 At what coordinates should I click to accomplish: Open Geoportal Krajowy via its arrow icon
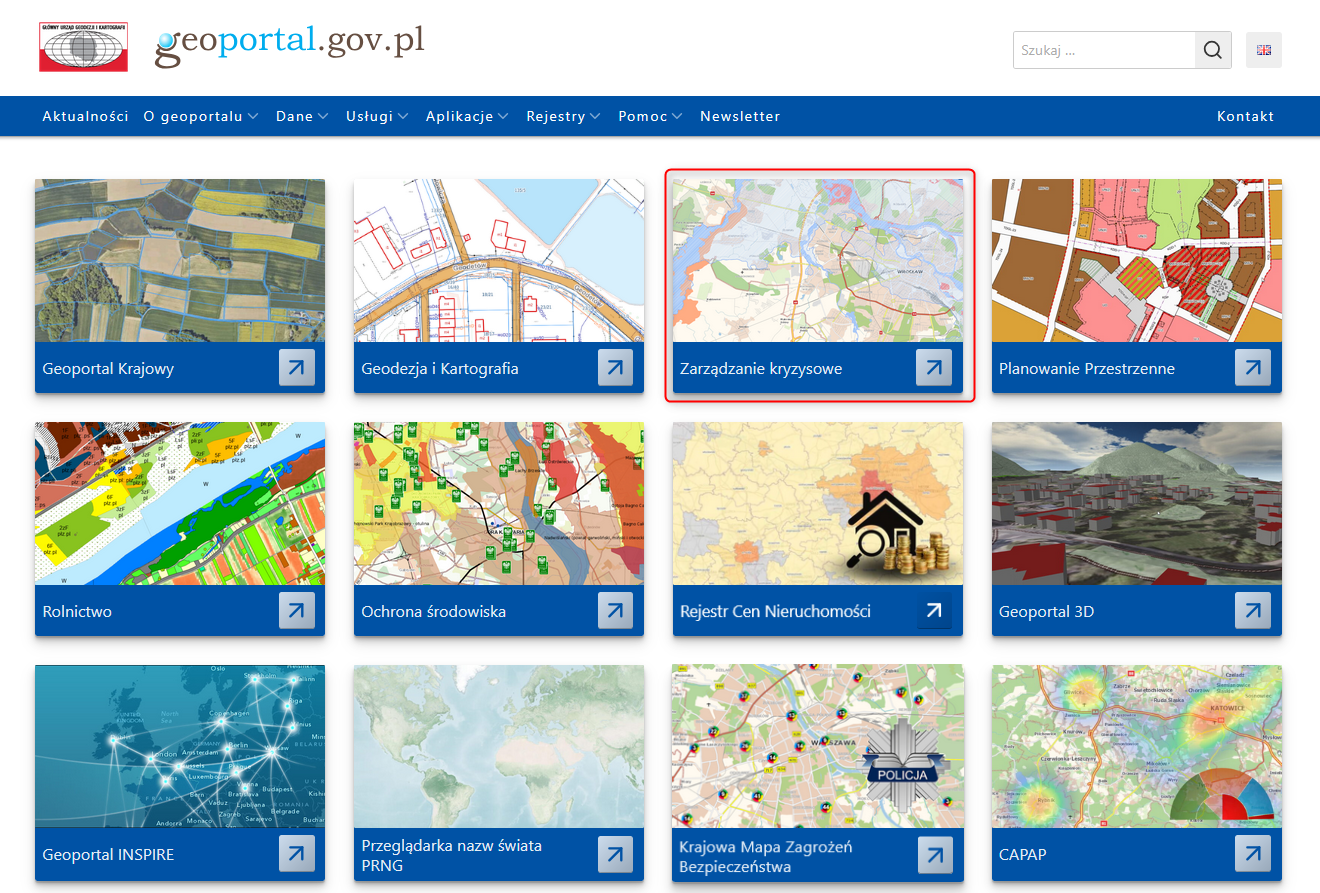[297, 368]
